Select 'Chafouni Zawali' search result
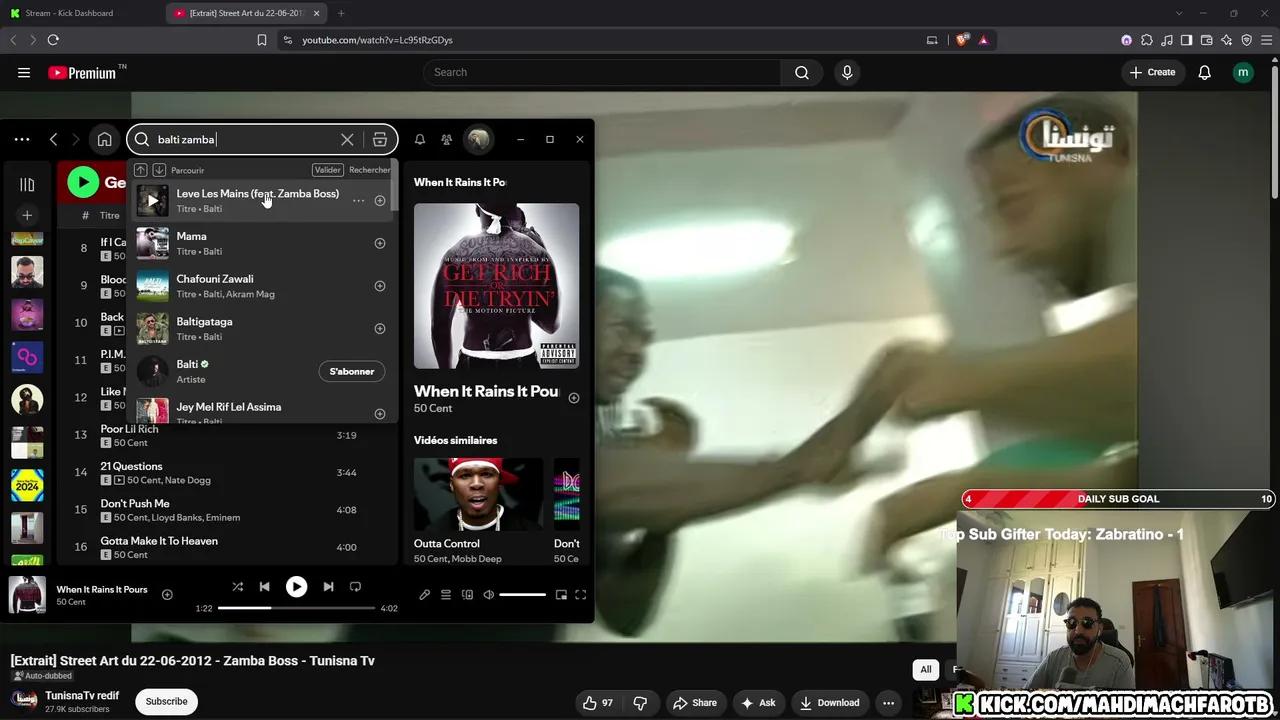Image resolution: width=1280 pixels, height=720 pixels. (262, 286)
